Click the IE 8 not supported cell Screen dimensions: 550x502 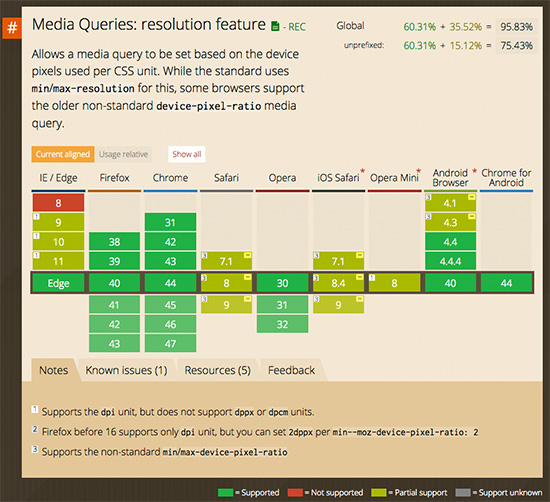[x=58, y=203]
